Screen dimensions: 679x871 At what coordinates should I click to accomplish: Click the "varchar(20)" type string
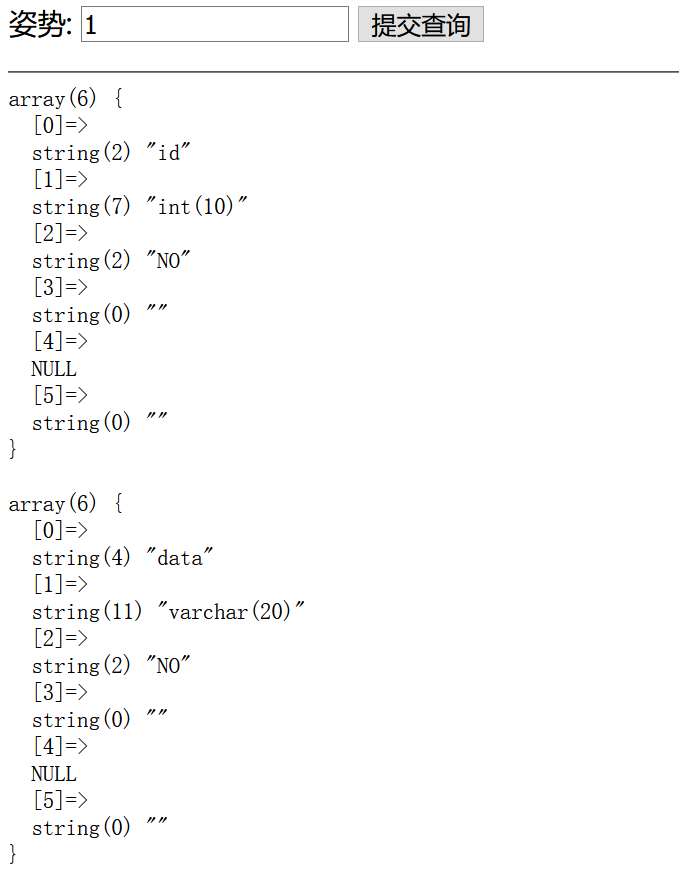(231, 611)
